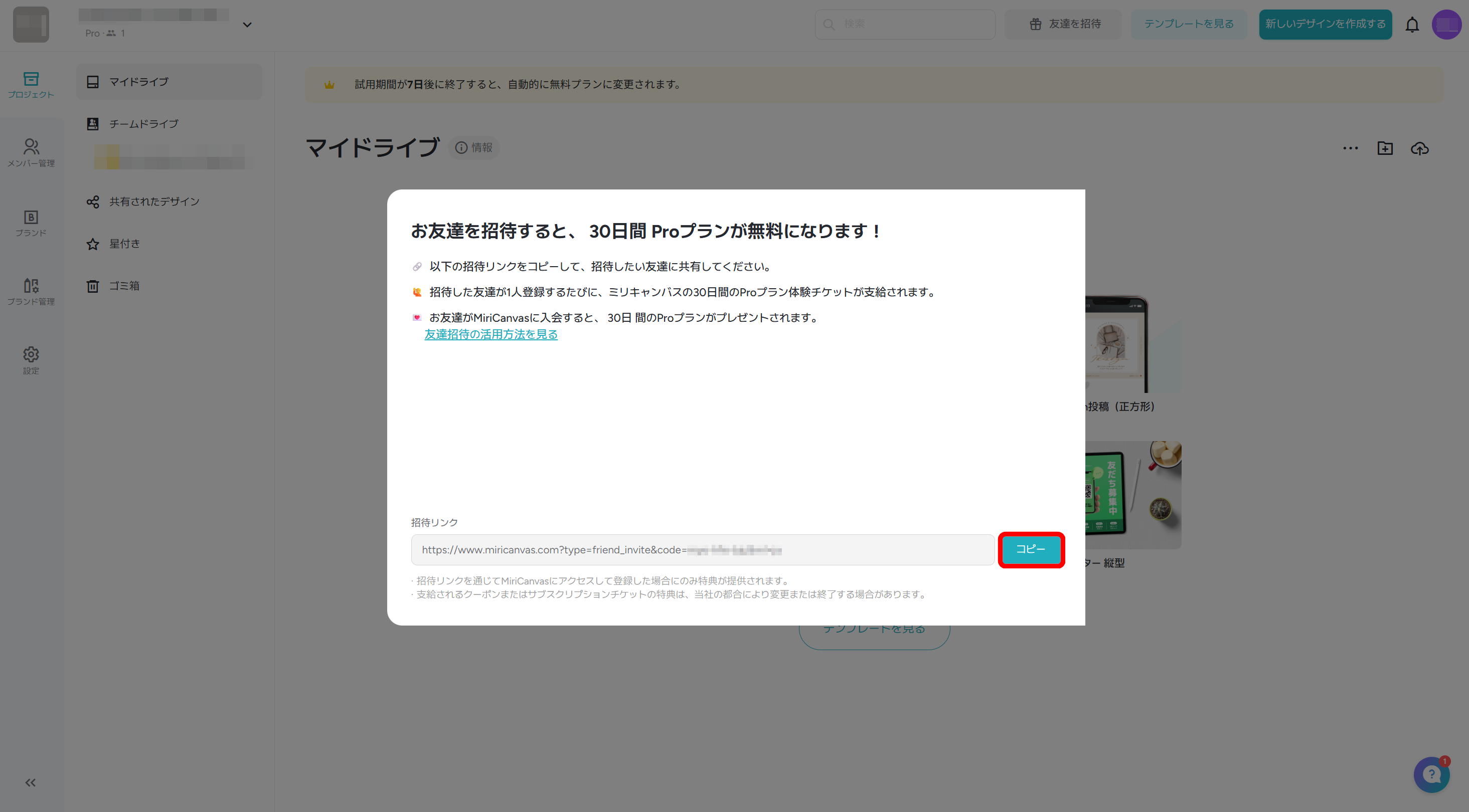Open the プロジェクト section in the sidebar
Viewport: 1469px width, 812px height.
click(32, 86)
